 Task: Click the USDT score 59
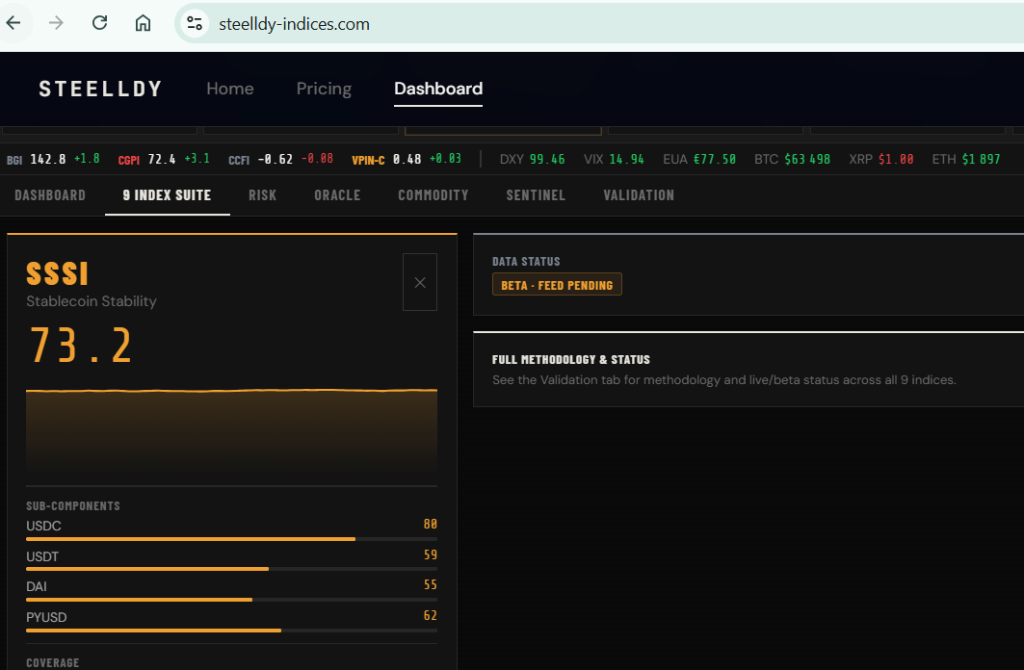point(430,555)
